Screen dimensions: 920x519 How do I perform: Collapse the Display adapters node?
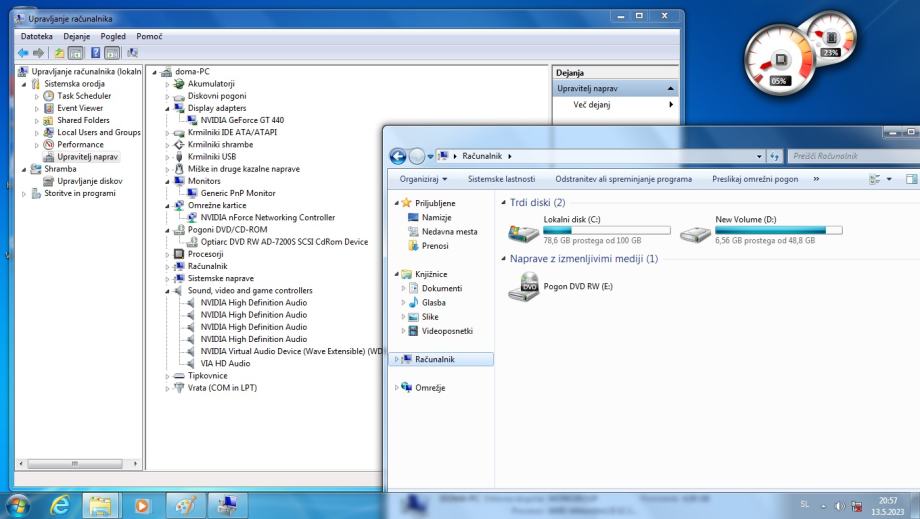(168, 108)
